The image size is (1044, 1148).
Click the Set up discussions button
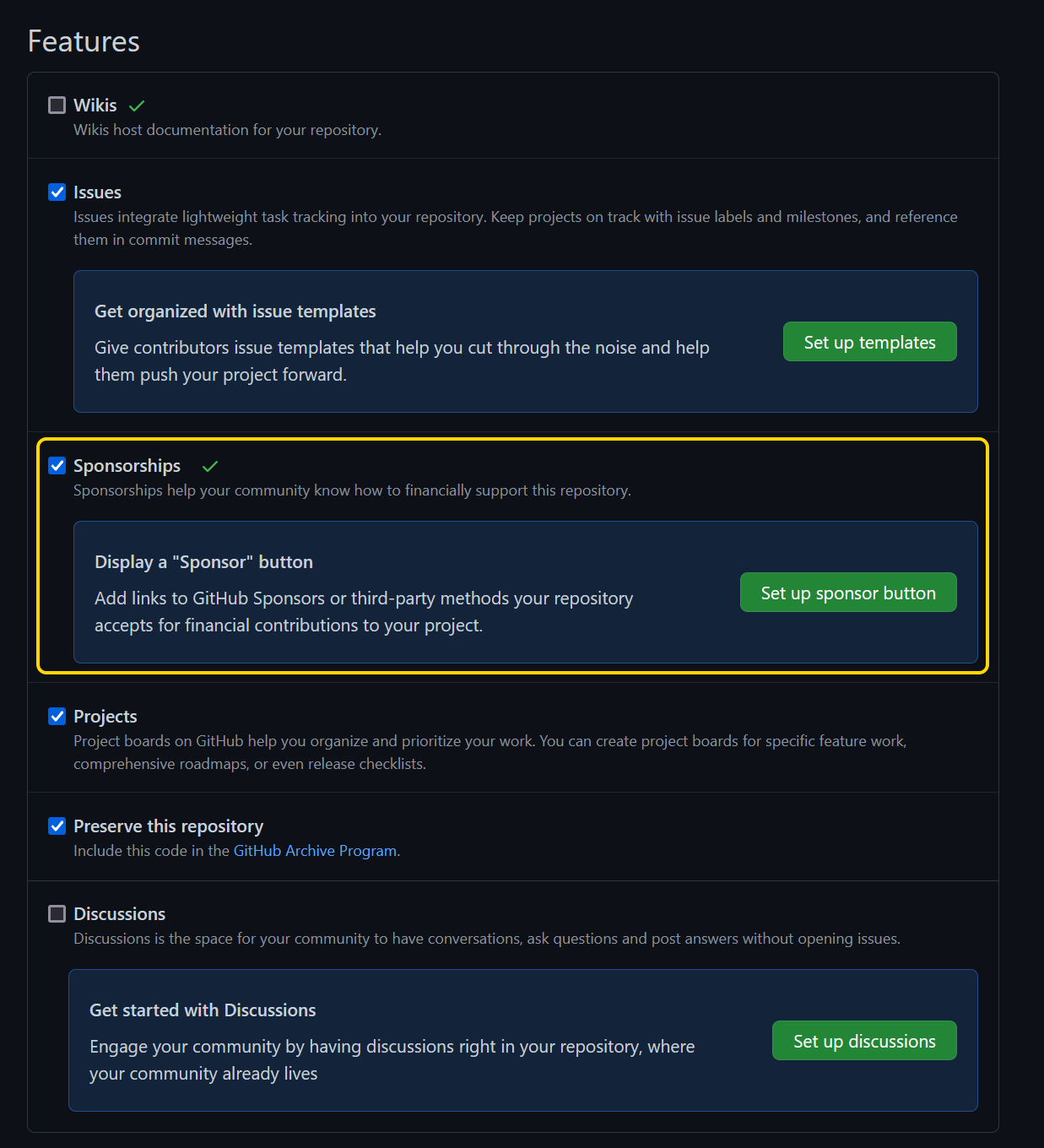pos(863,1040)
